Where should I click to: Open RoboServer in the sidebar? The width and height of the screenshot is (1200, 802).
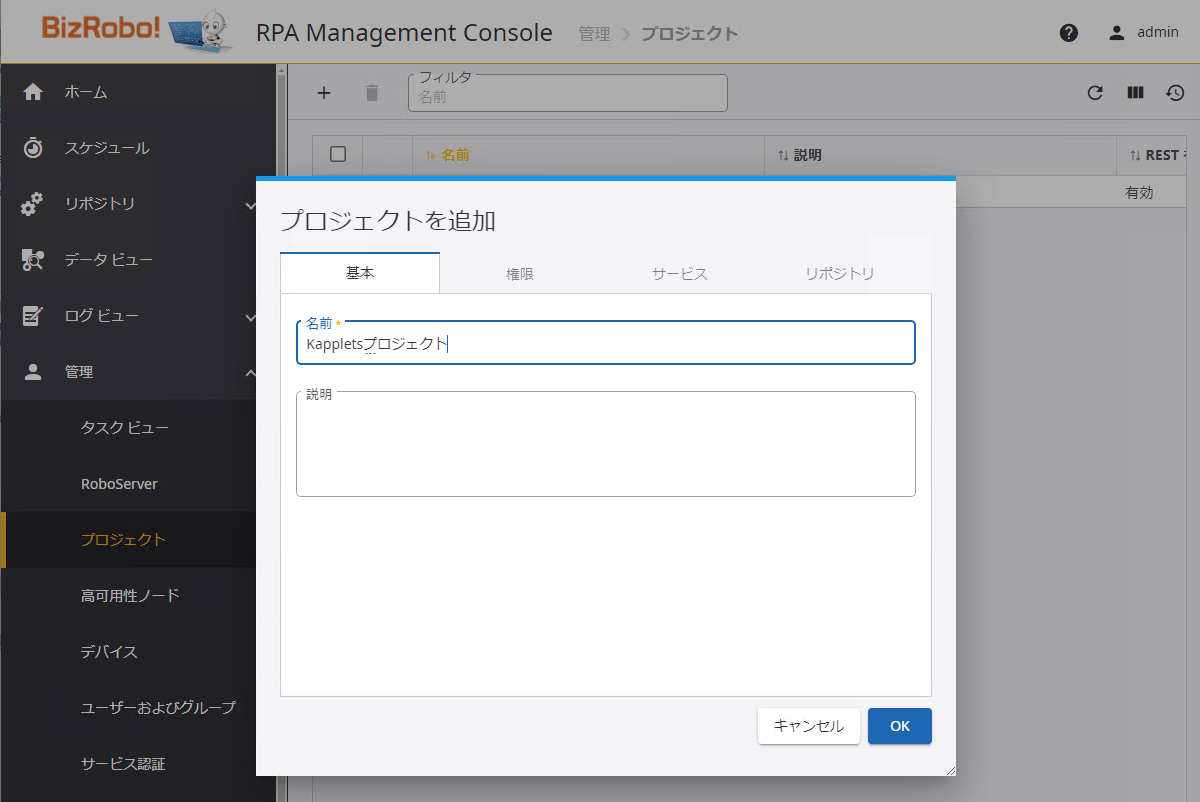pyautogui.click(x=119, y=484)
